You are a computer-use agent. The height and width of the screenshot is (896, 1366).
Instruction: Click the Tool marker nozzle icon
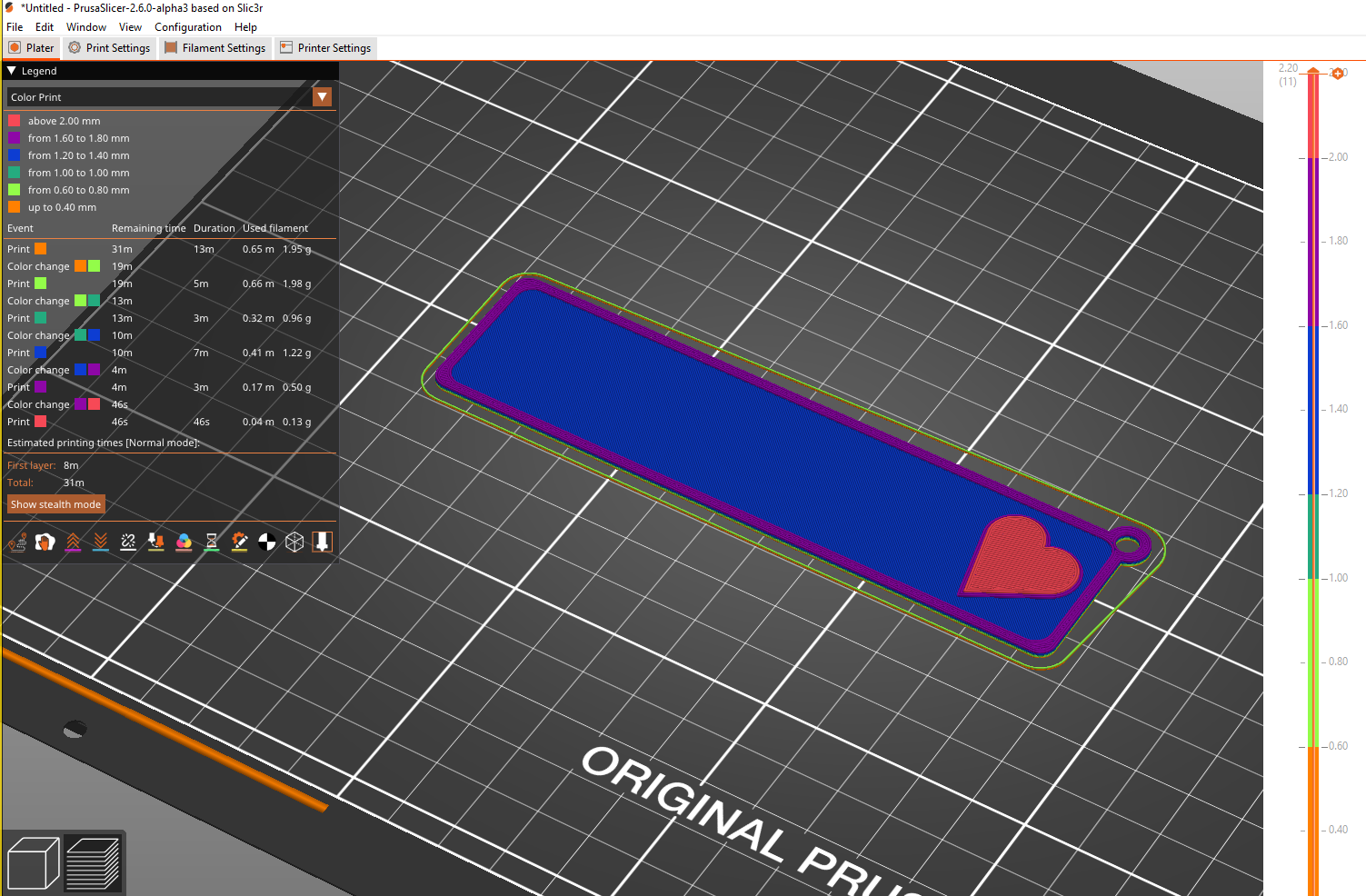point(322,543)
